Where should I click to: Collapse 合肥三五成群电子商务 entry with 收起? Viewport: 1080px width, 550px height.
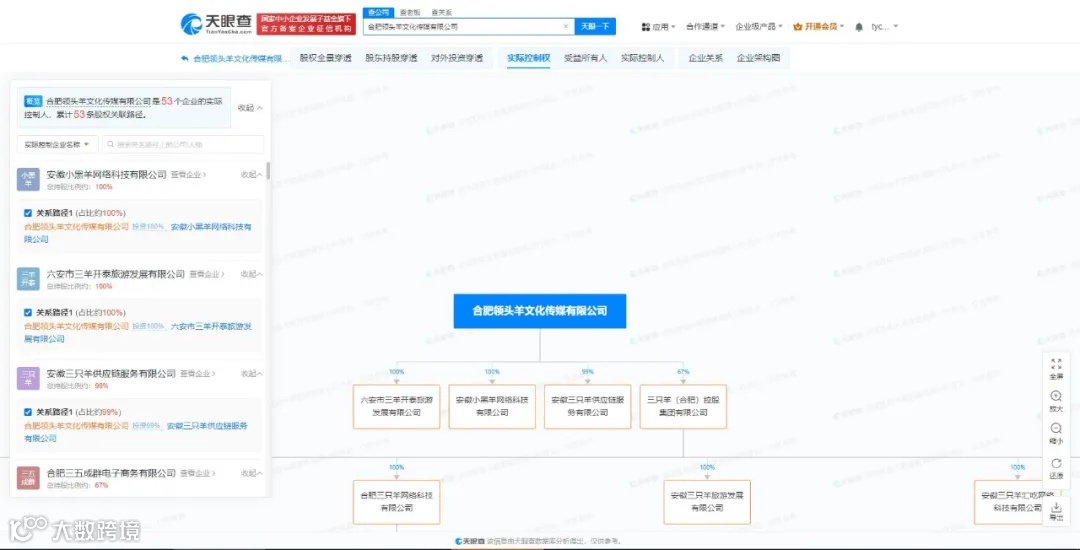[x=251, y=474]
